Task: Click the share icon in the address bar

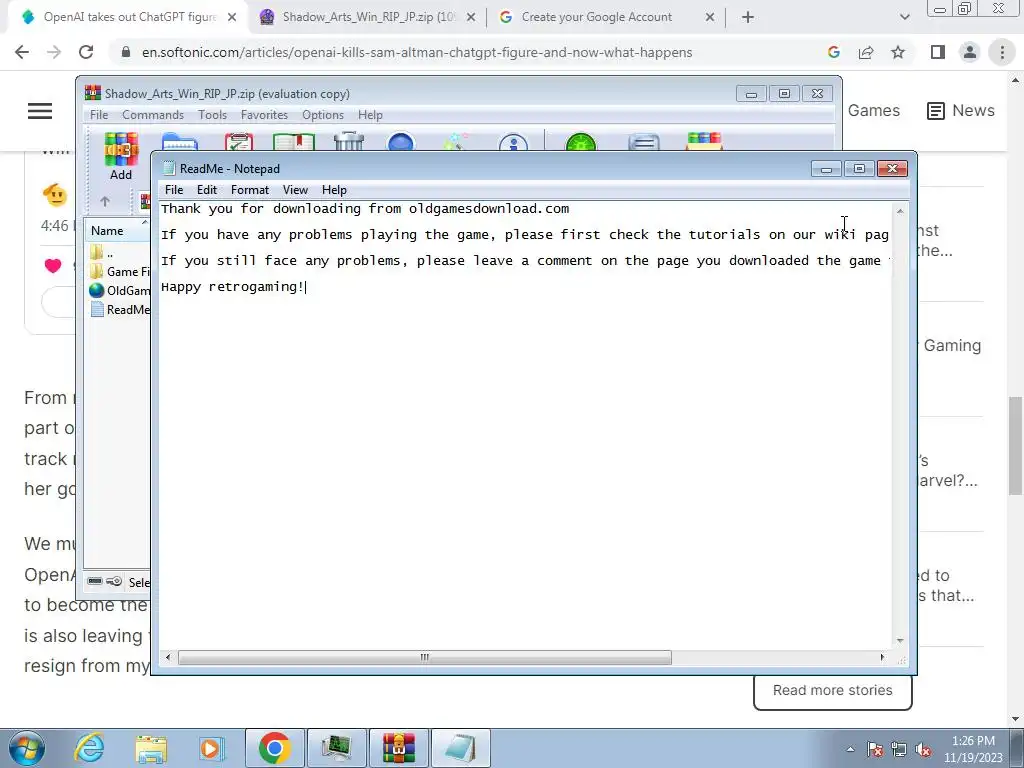Action: 866,52
